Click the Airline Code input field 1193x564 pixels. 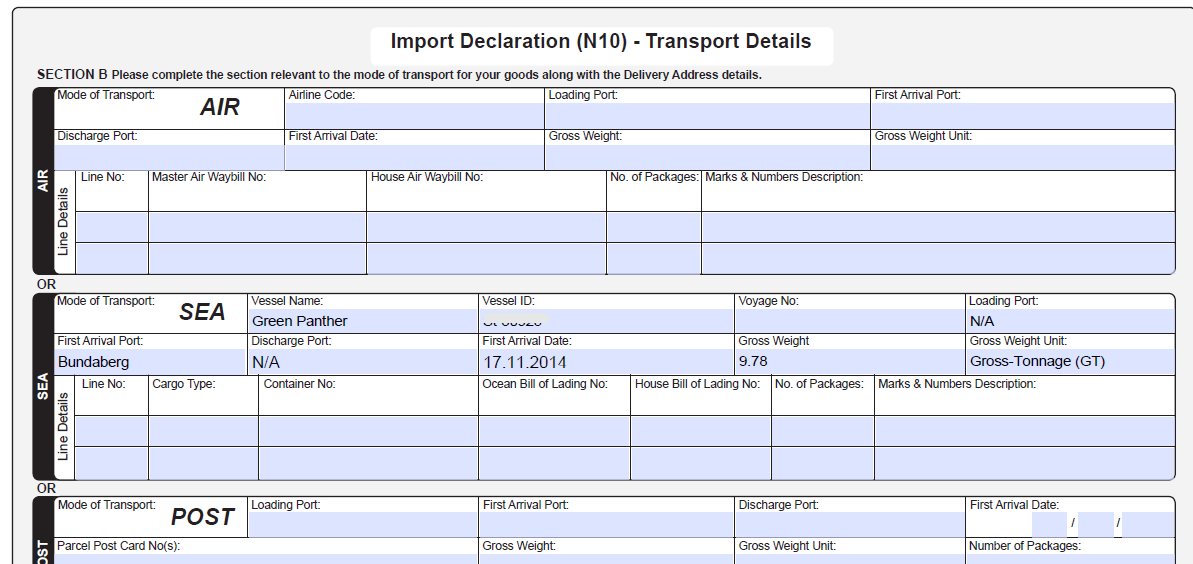coord(415,116)
